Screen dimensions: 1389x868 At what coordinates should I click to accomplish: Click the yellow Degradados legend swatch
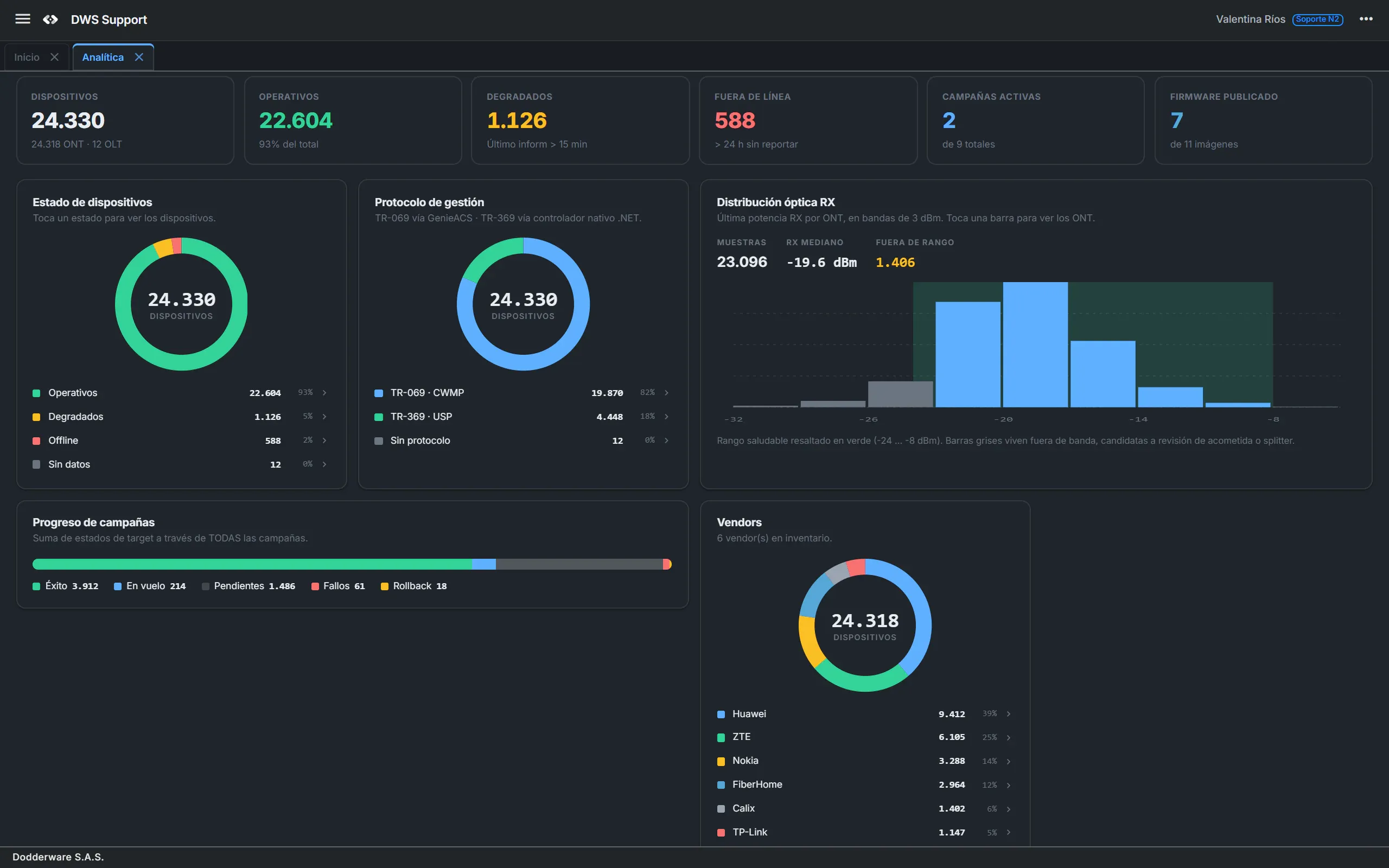pyautogui.click(x=36, y=417)
